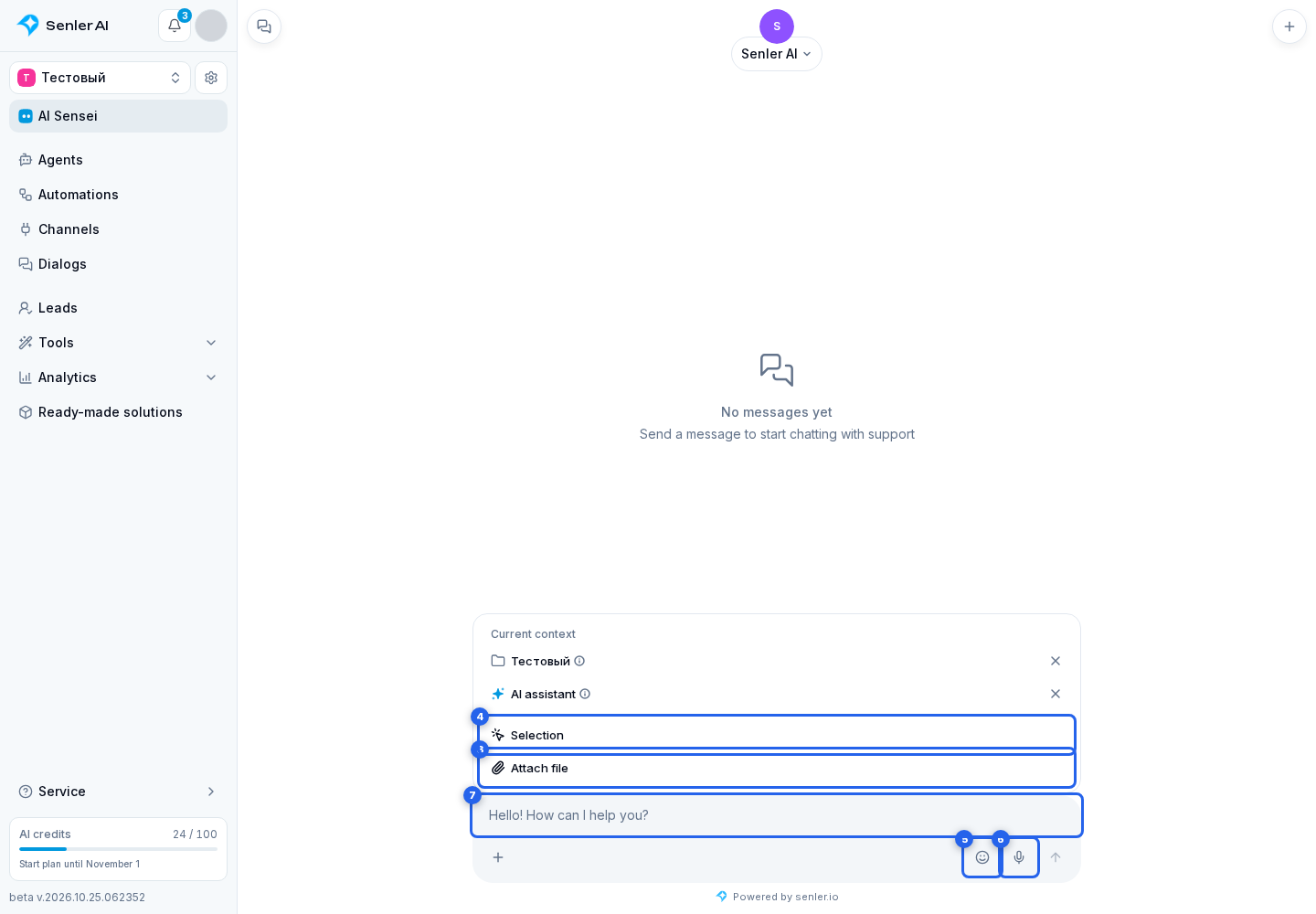Go to Leads
Viewport: 1316px width, 914px height.
119,308
